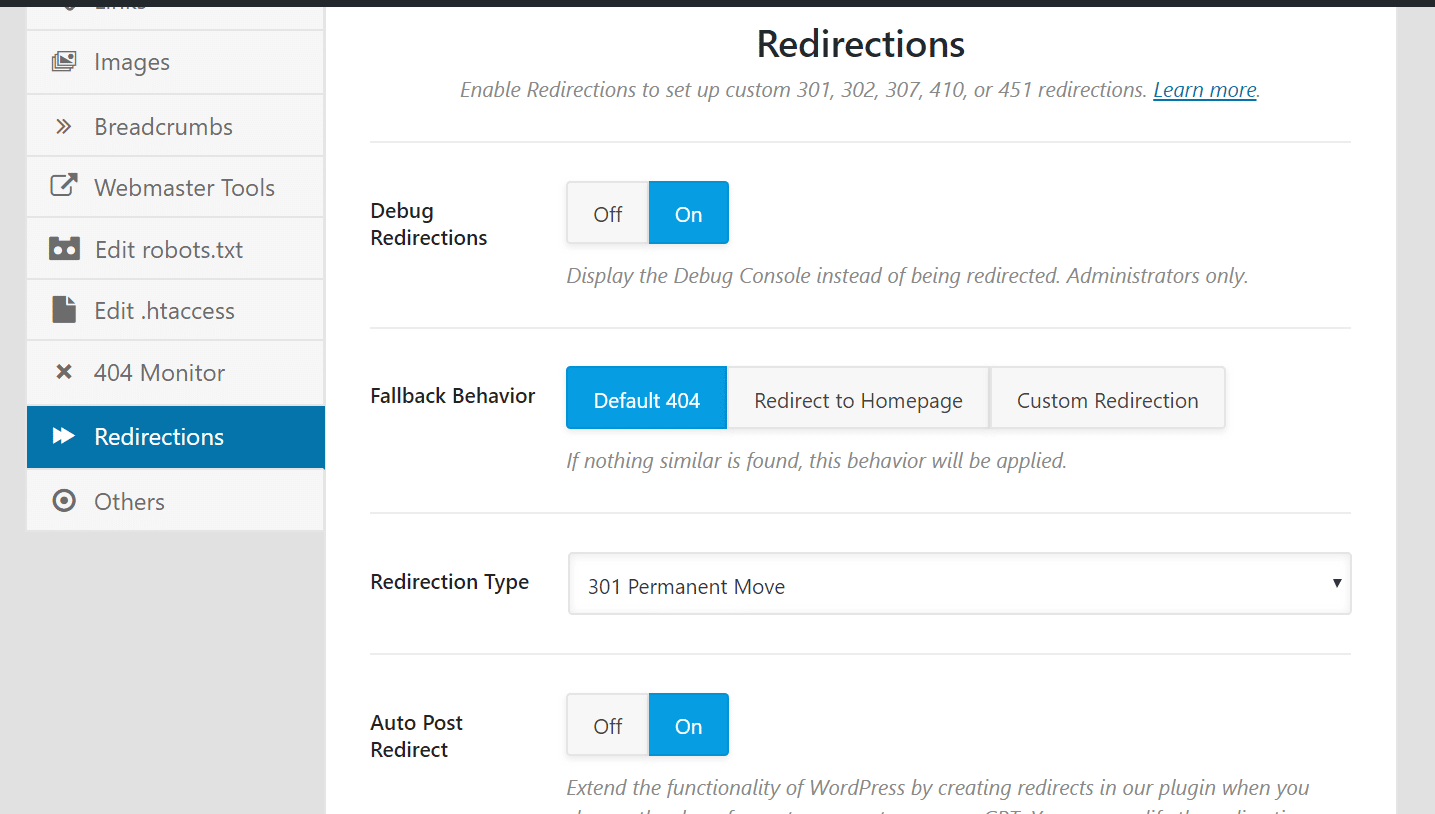Open the Redirection Type dropdown

tap(958, 585)
